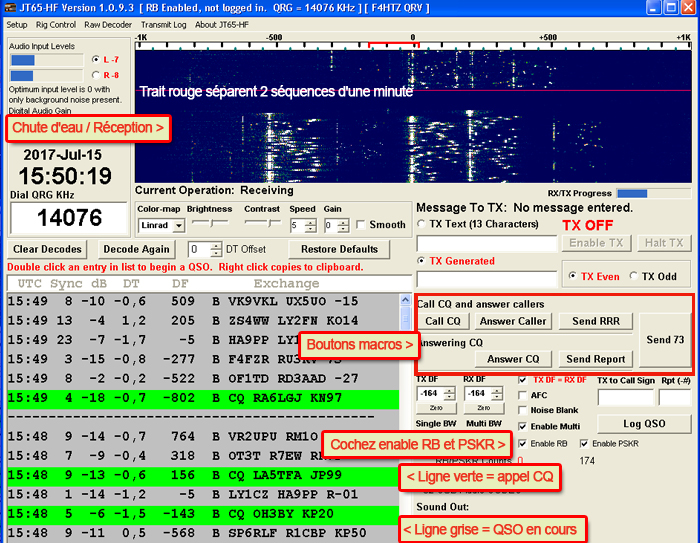This screenshot has height=543, width=700.
Task: Select the CQ LA5TFA JP99 decode line
Action: pos(203,475)
